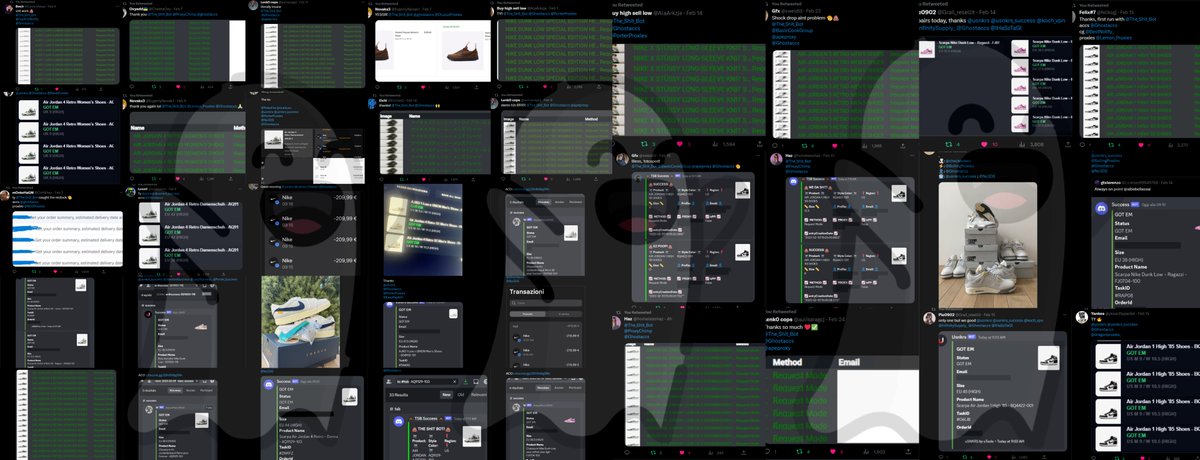Select the Relevant tab in Discord search results
Screen dimensions: 1200x460
[x=479, y=395]
